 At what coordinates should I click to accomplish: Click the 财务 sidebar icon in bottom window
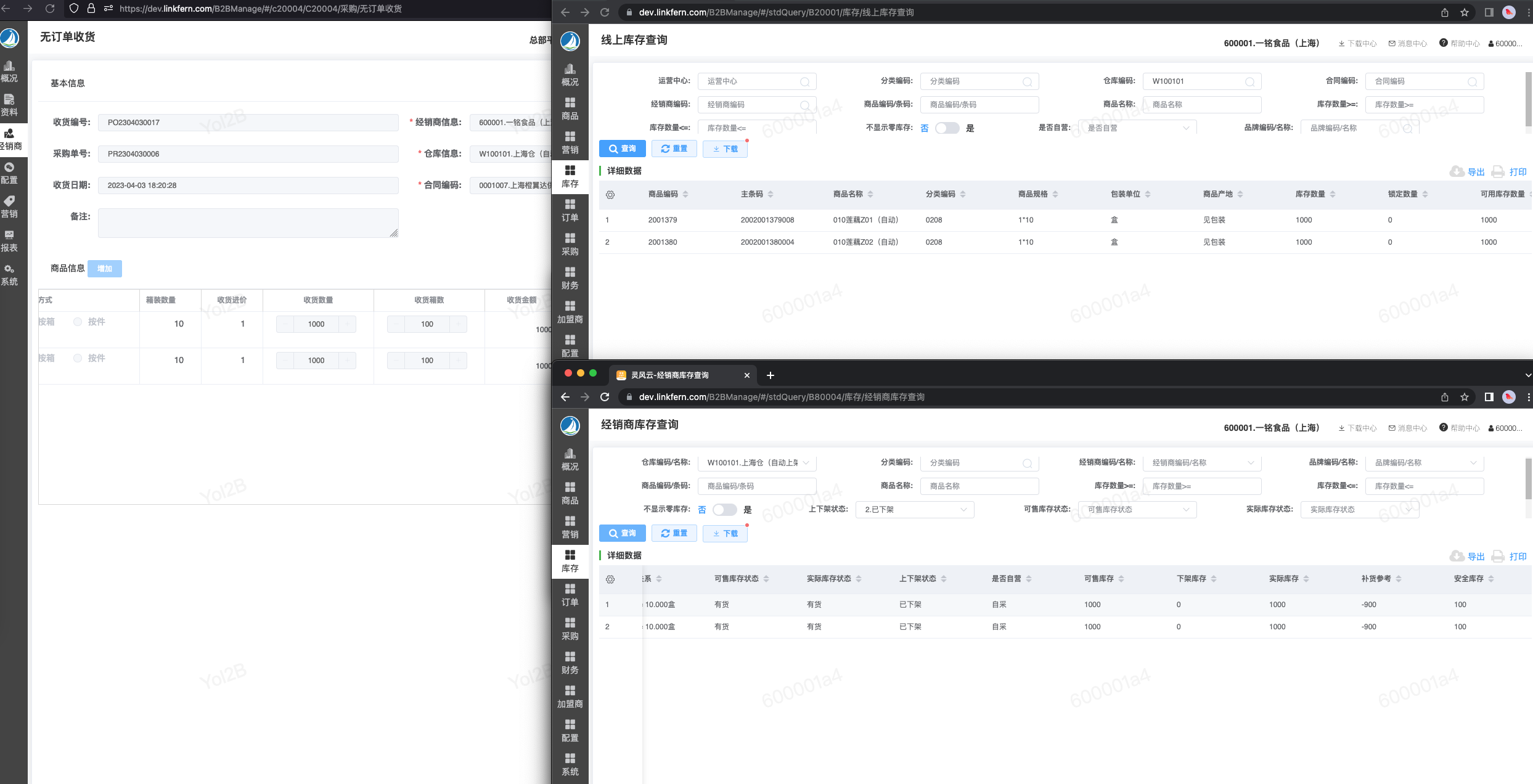(570, 663)
